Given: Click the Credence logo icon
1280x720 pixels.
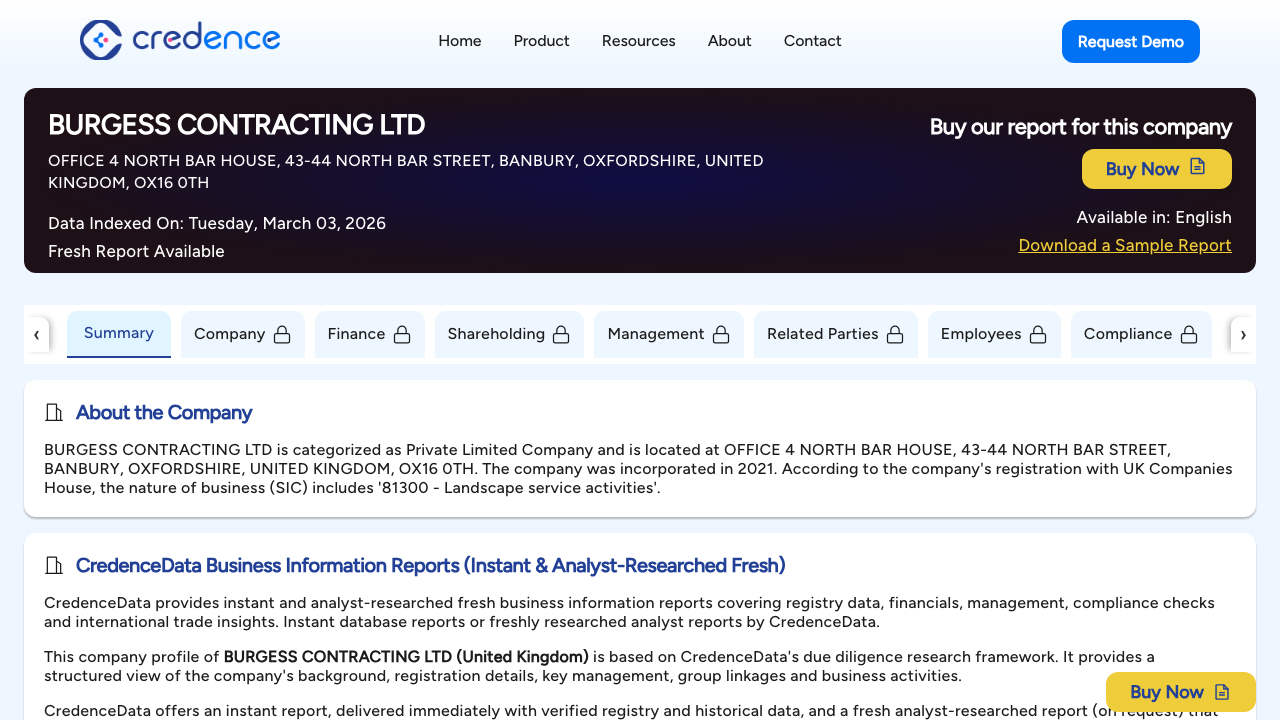Looking at the screenshot, I should [x=100, y=40].
